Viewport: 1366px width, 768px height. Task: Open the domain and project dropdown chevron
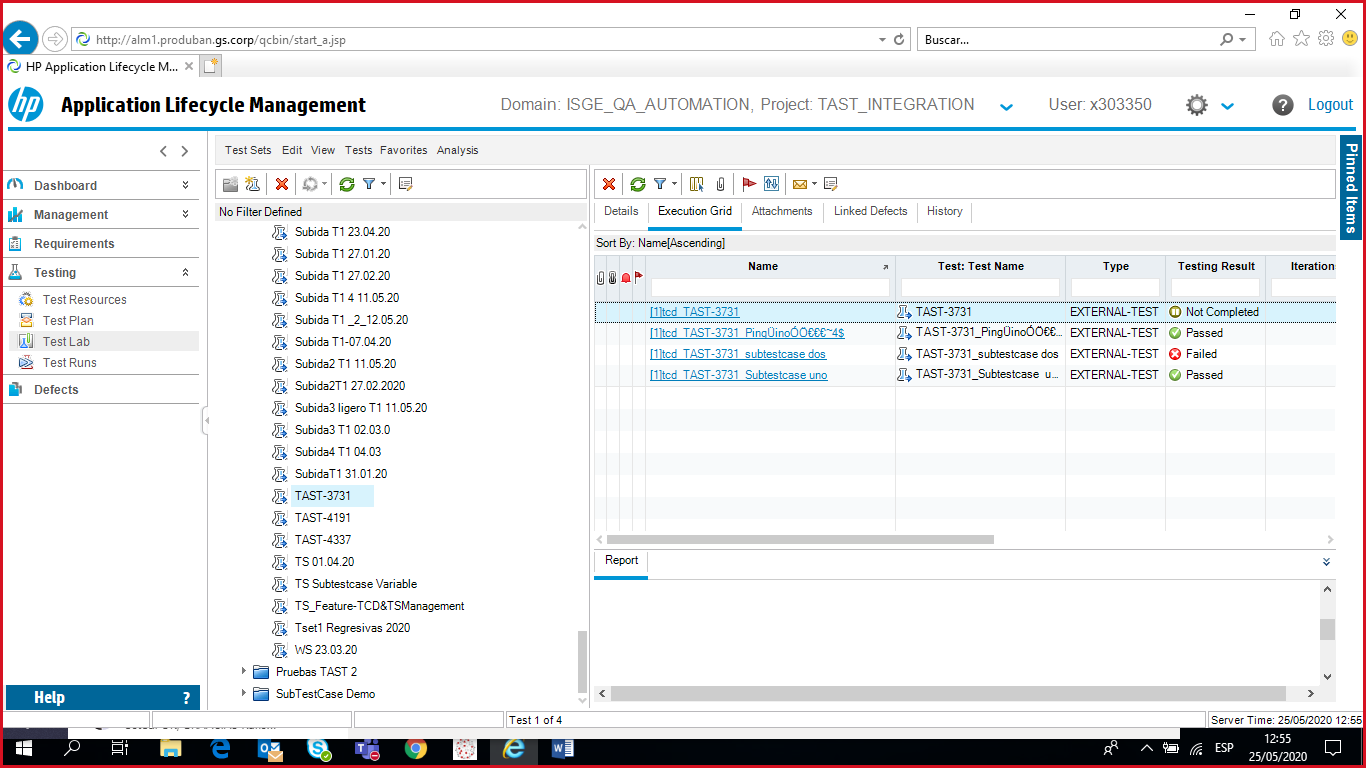pos(1007,107)
